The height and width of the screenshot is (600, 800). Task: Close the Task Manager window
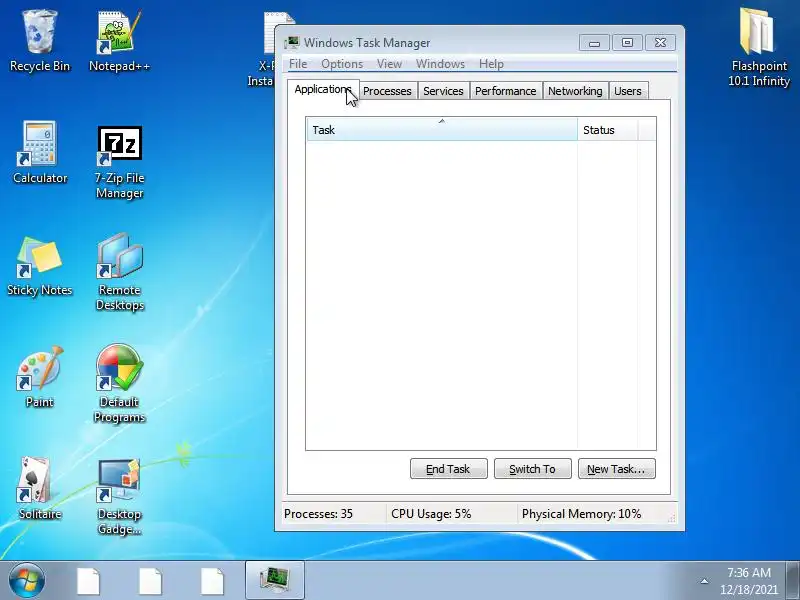pyautogui.click(x=660, y=43)
